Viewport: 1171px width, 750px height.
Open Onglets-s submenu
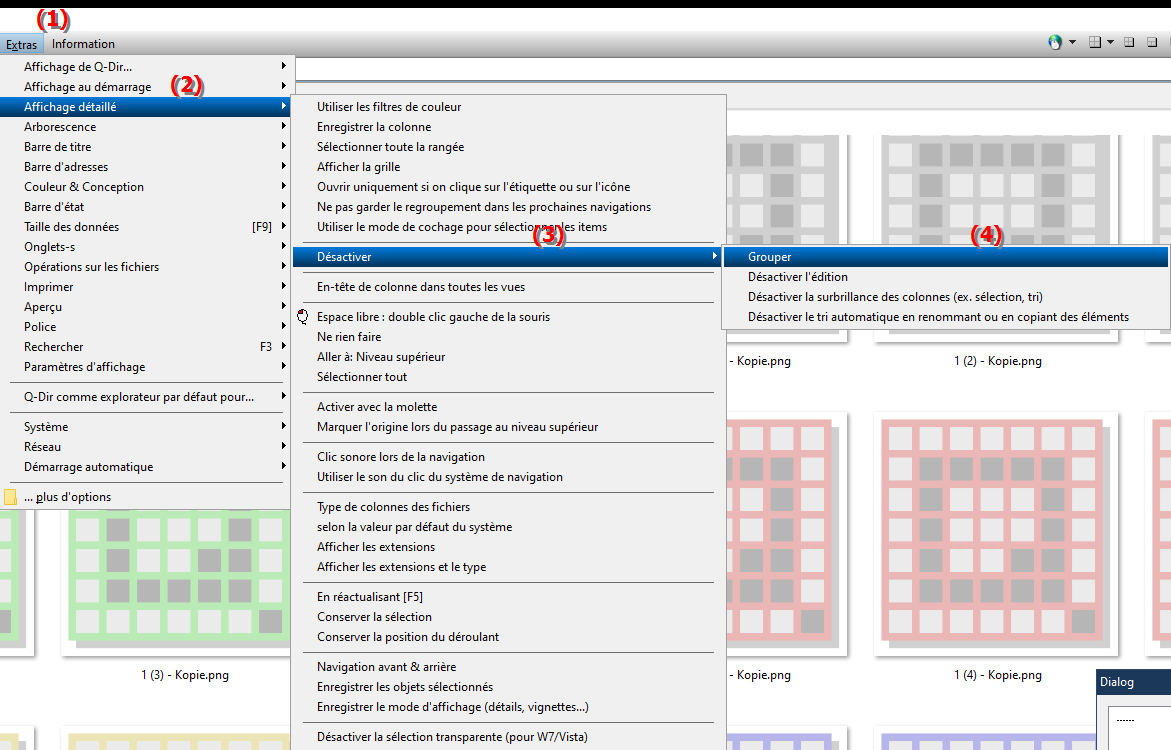tap(145, 247)
